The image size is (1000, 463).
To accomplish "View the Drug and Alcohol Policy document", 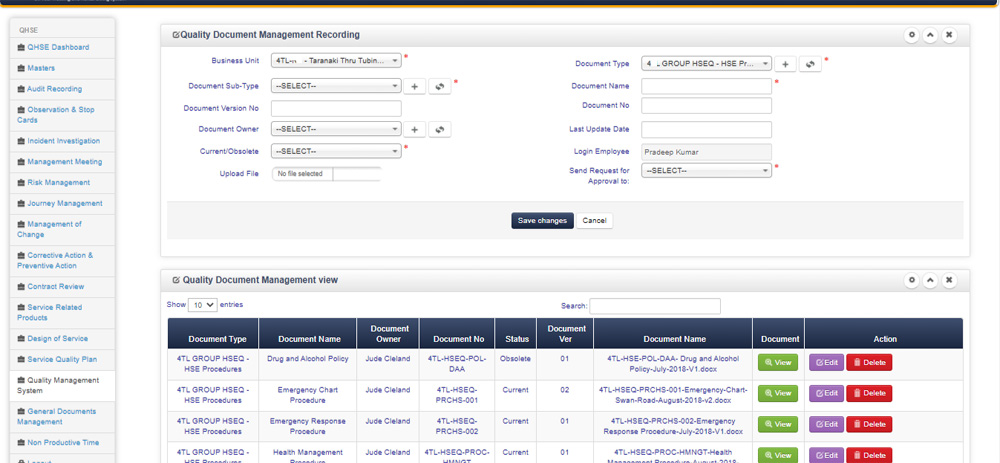I will tap(778, 363).
